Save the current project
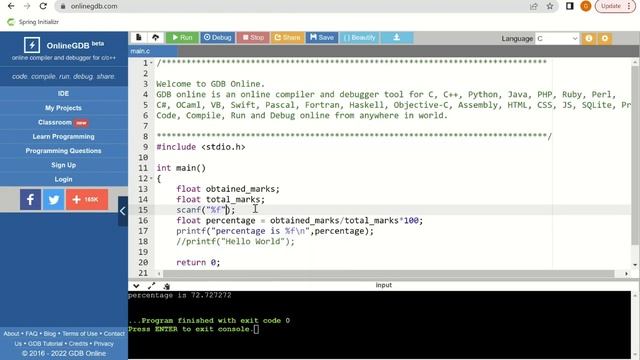 coord(322,38)
